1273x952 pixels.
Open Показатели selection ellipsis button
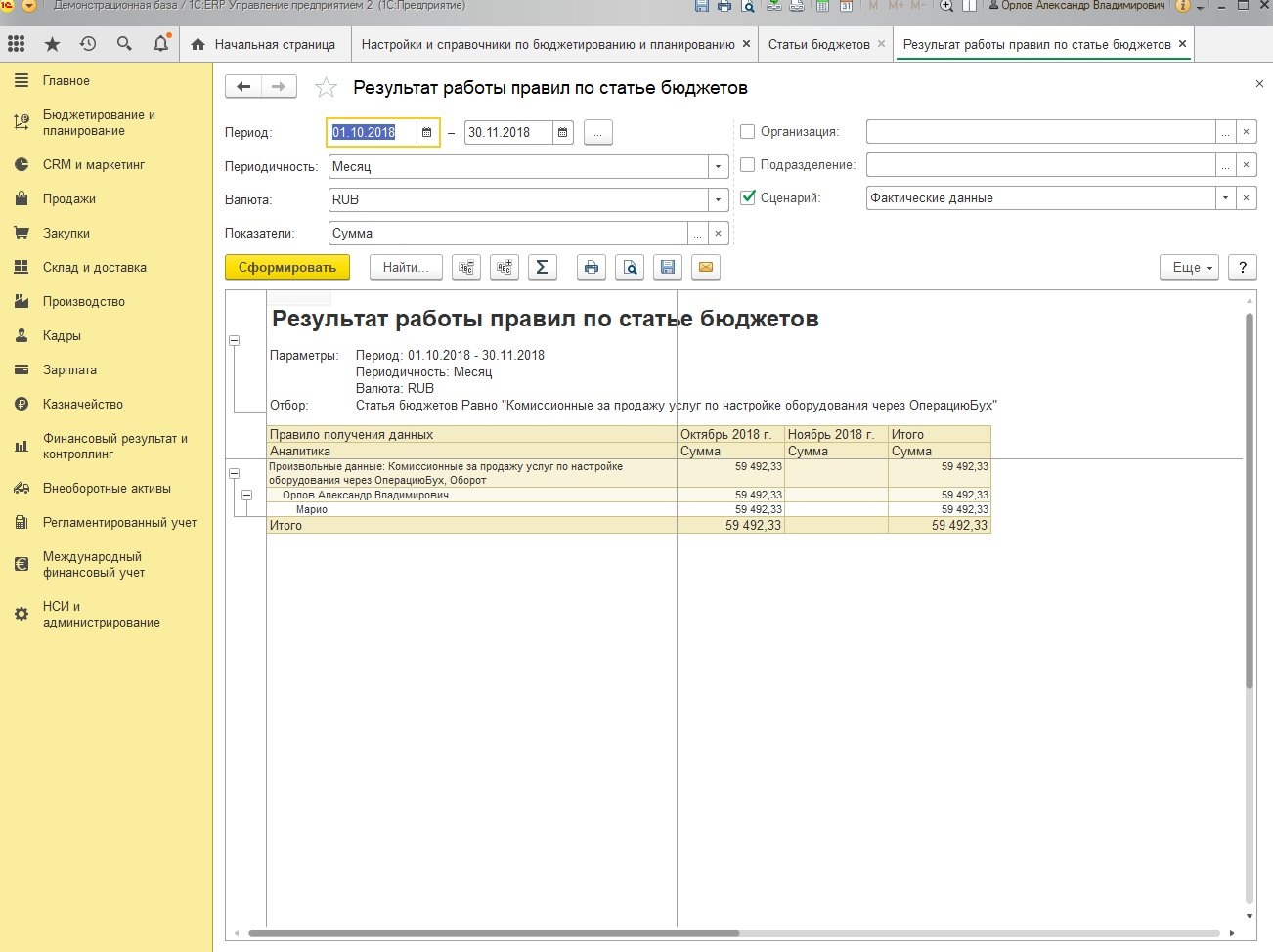click(x=698, y=234)
